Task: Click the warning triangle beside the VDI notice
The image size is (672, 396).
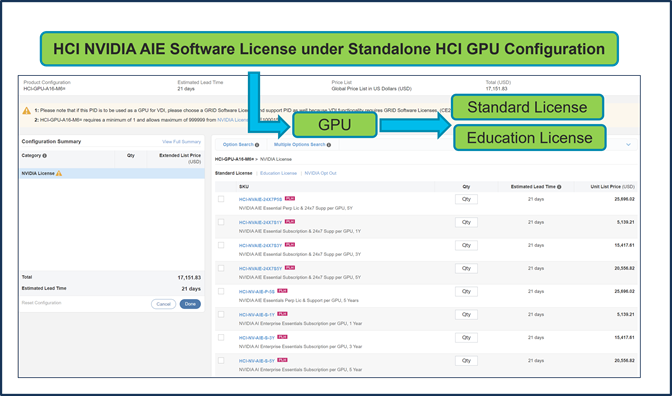Action: click(27, 111)
